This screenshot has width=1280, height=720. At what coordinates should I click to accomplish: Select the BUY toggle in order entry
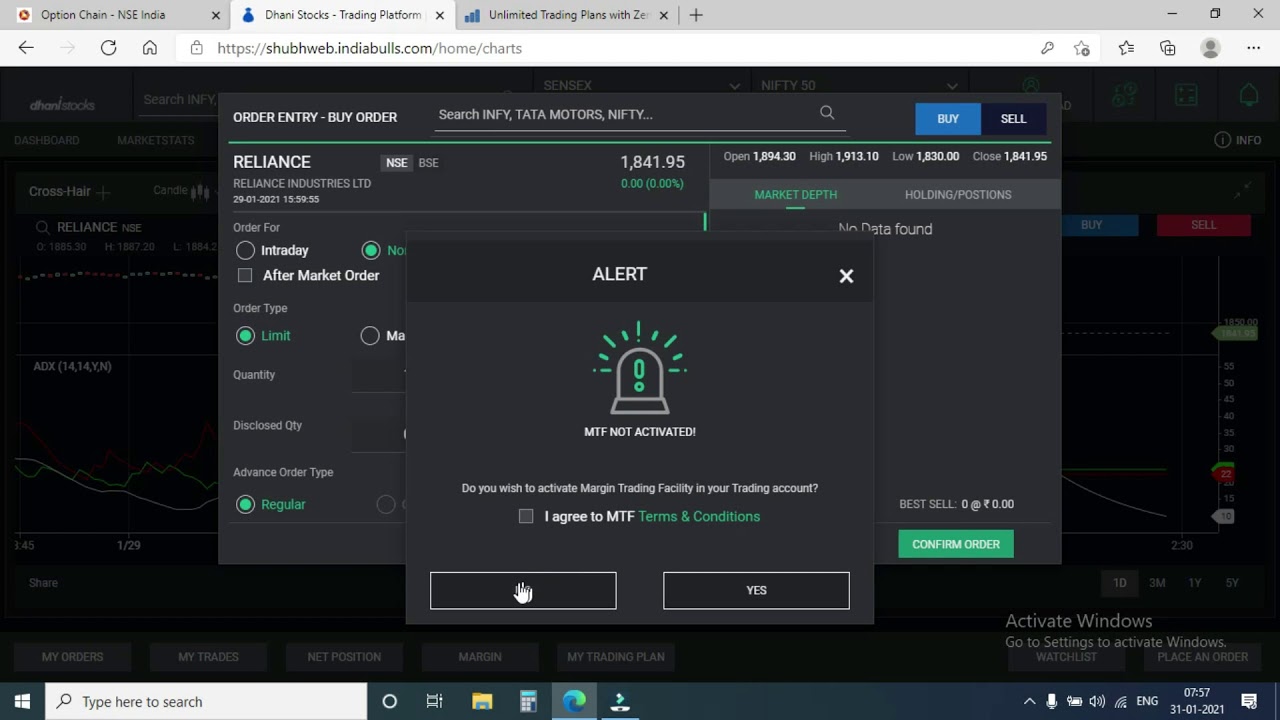[x=948, y=118]
